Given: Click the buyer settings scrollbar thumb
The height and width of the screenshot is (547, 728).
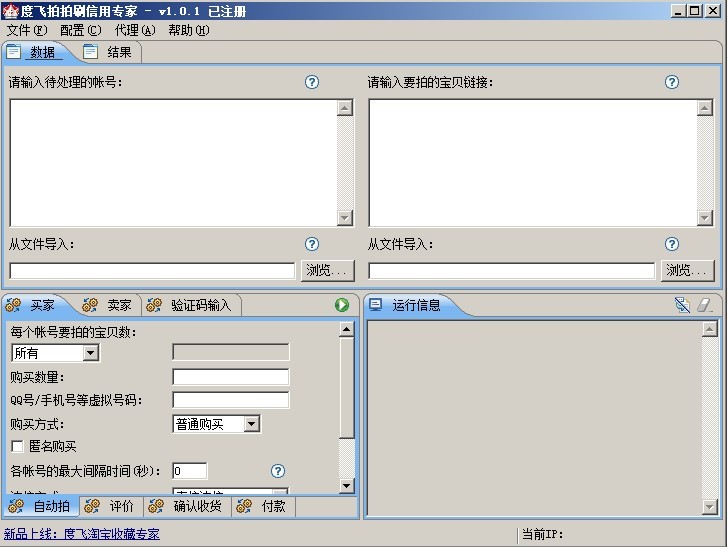Looking at the screenshot, I should point(346,387).
